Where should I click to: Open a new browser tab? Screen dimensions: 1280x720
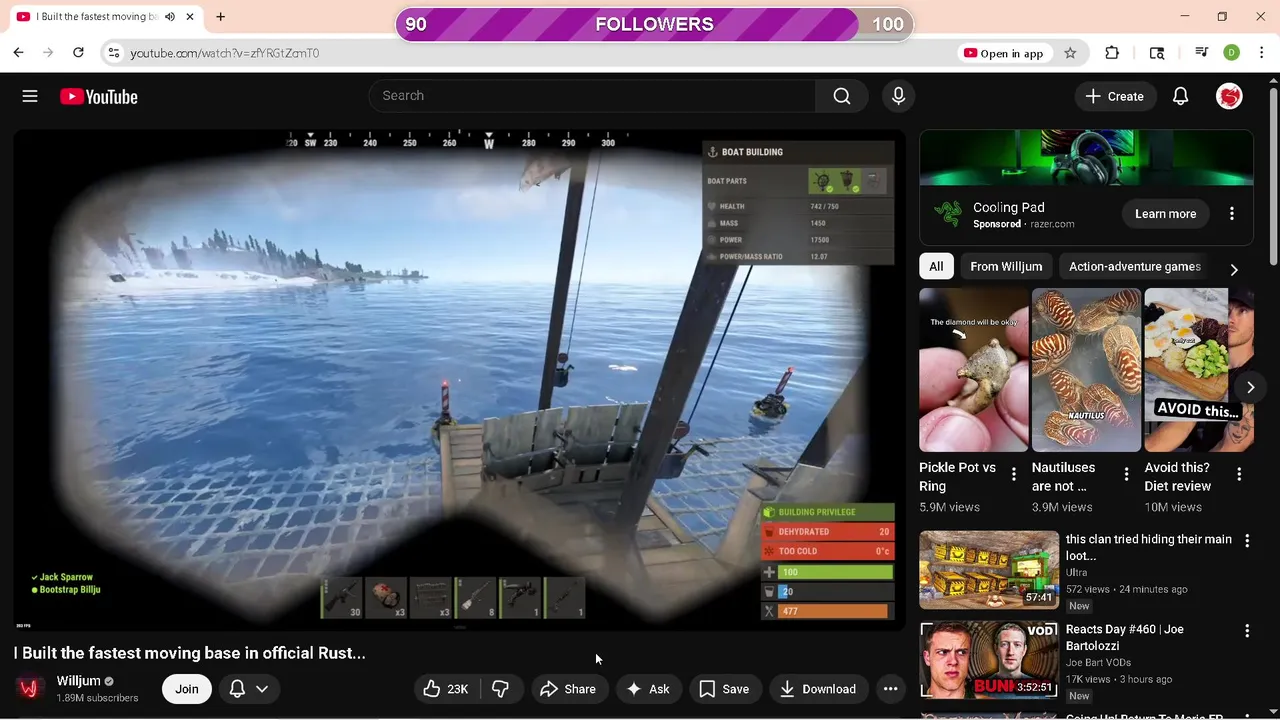[x=220, y=17]
